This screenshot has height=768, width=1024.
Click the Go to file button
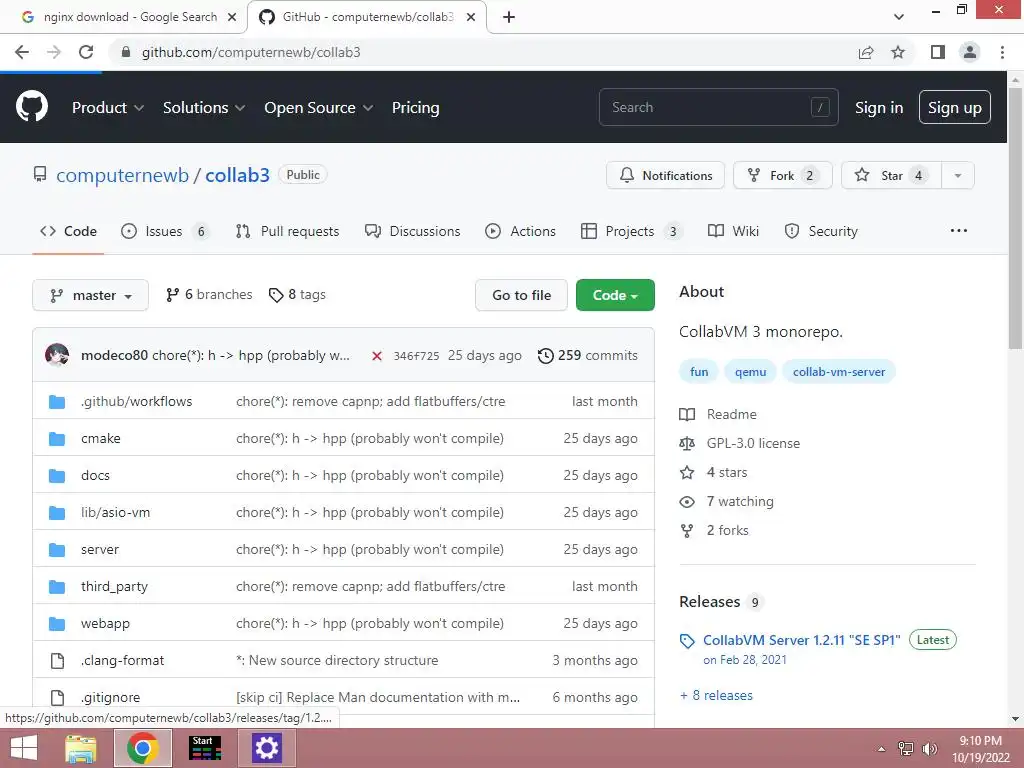click(x=521, y=295)
